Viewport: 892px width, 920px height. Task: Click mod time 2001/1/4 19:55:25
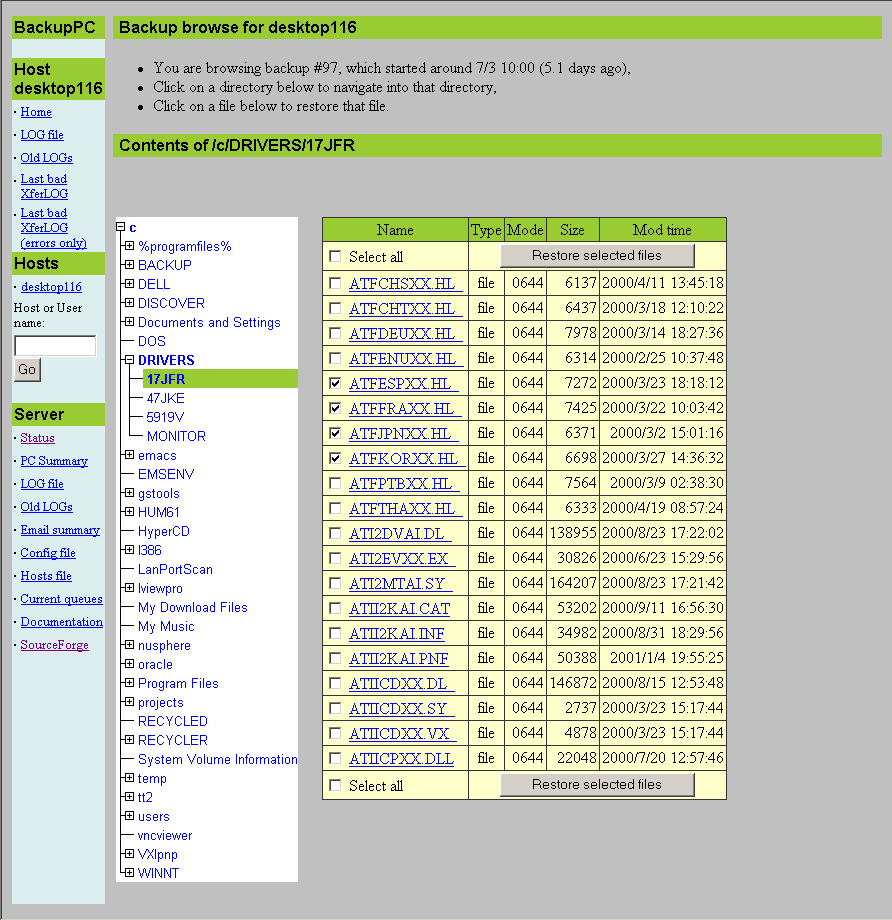(x=666, y=658)
